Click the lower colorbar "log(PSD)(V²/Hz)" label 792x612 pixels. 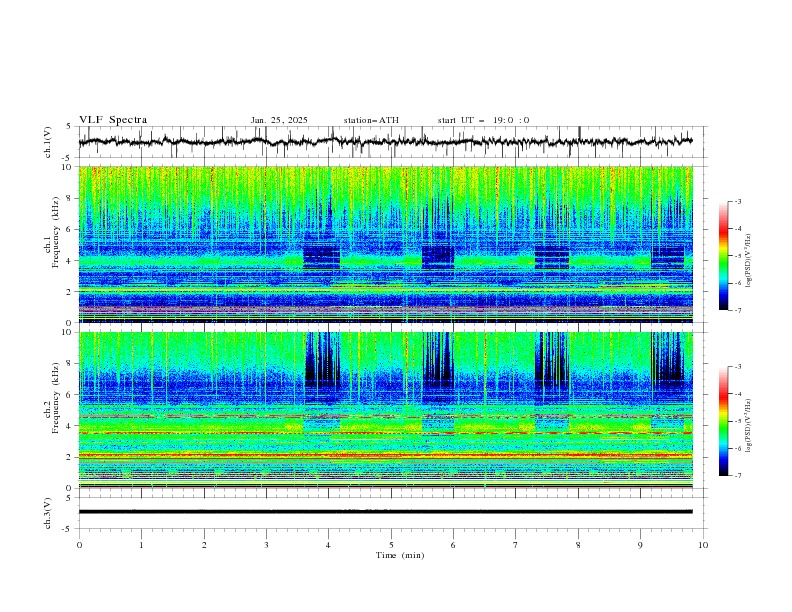(749, 425)
